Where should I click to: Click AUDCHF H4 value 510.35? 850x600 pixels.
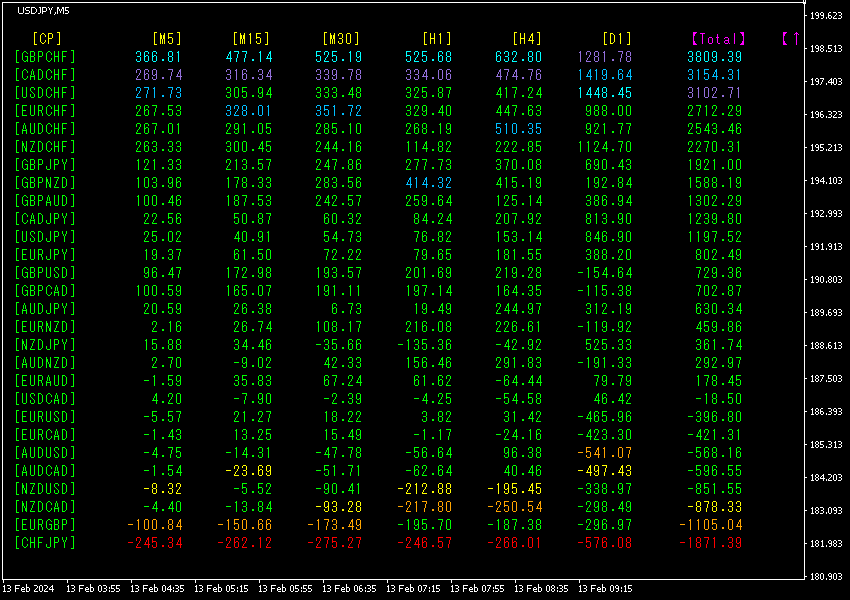pyautogui.click(x=518, y=128)
